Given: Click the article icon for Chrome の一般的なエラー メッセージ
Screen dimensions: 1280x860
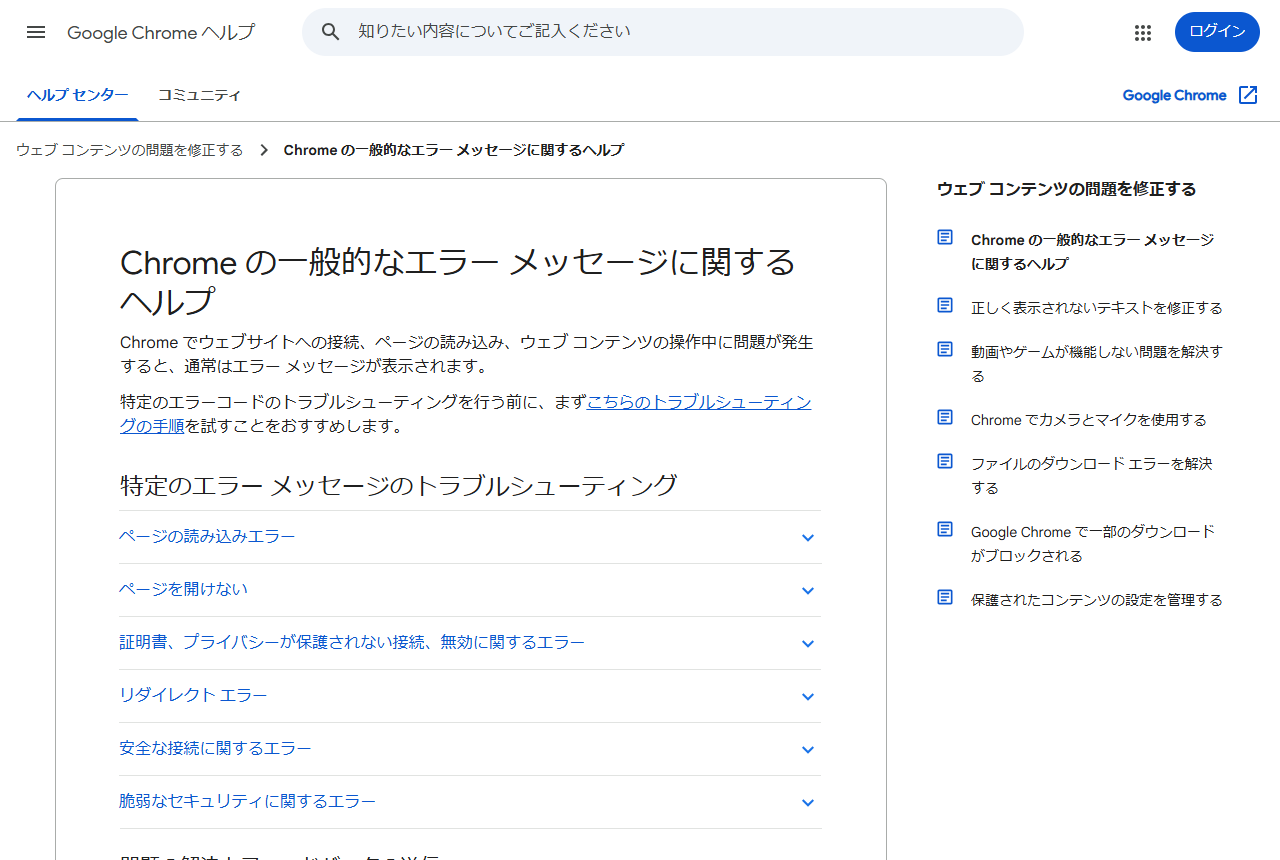Looking at the screenshot, I should pos(945,237).
